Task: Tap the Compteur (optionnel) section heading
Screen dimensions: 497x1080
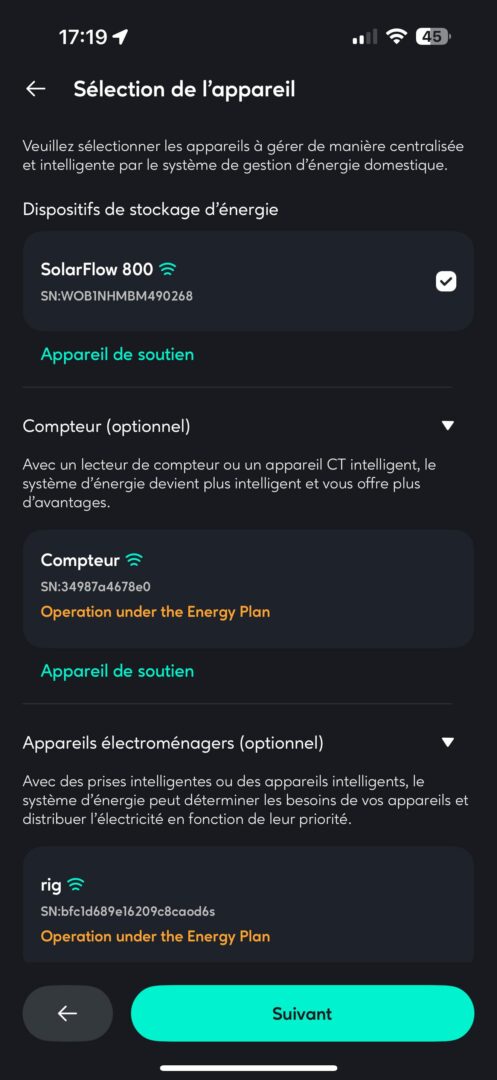Action: 107,427
